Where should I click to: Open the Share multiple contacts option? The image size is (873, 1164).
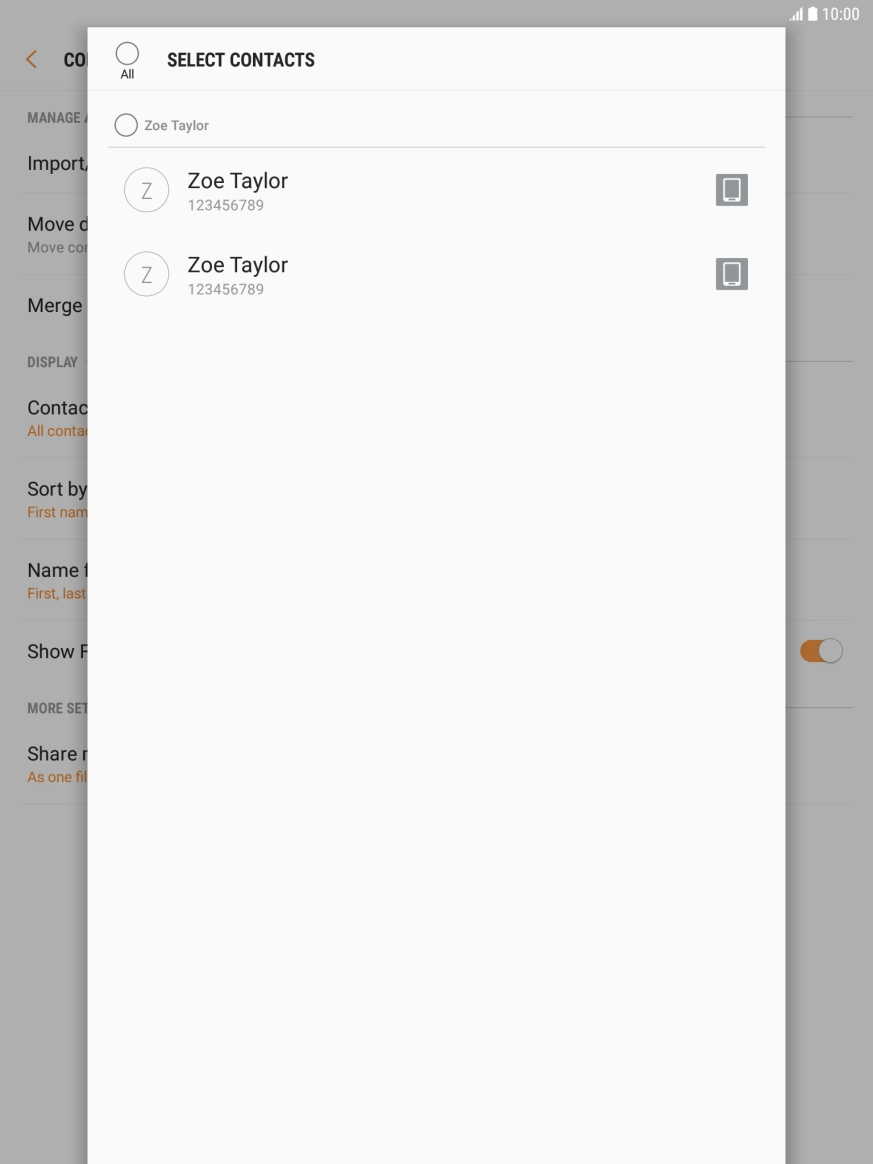pyautogui.click(x=57, y=763)
